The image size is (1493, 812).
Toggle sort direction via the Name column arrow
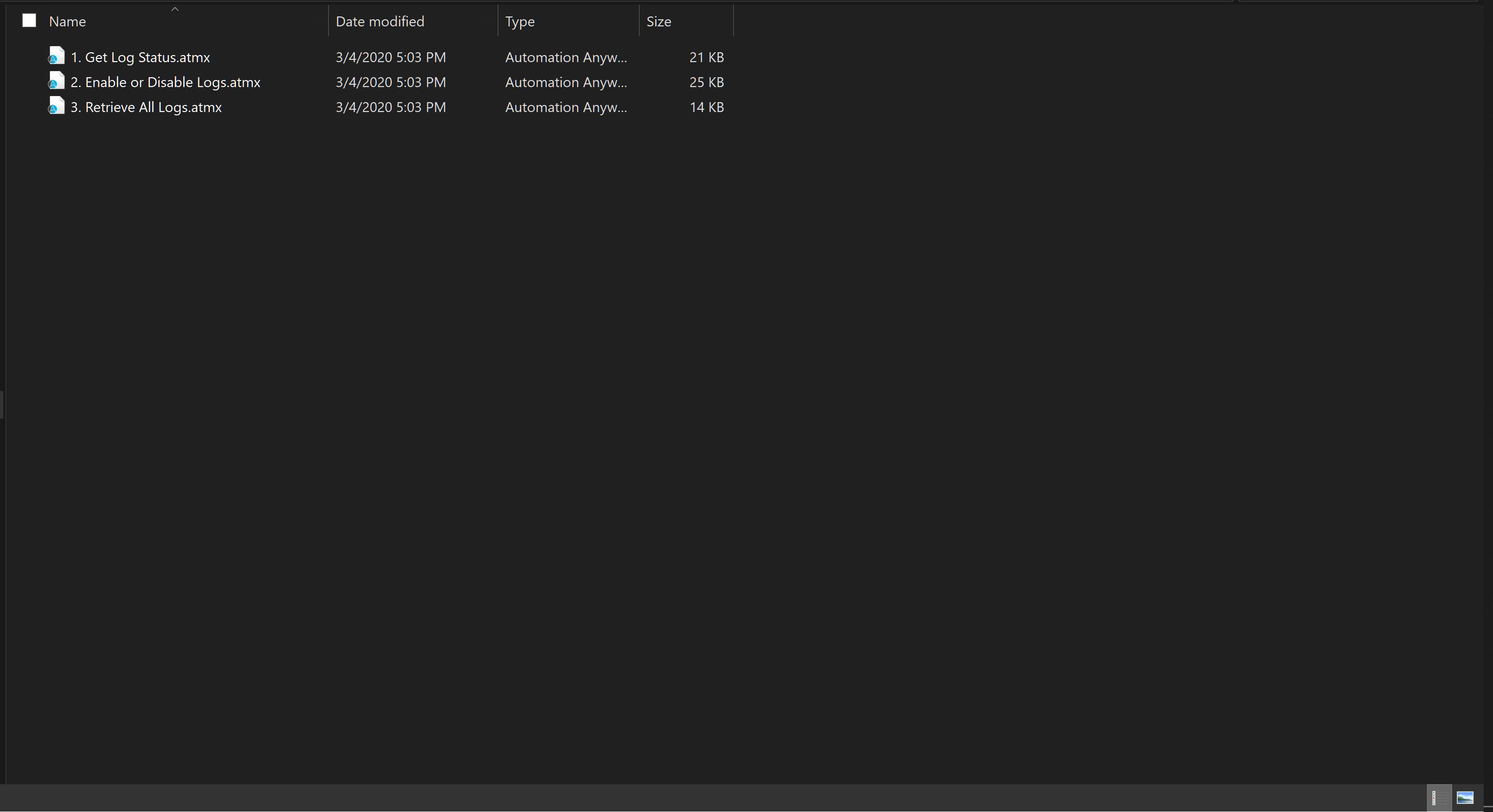click(174, 8)
